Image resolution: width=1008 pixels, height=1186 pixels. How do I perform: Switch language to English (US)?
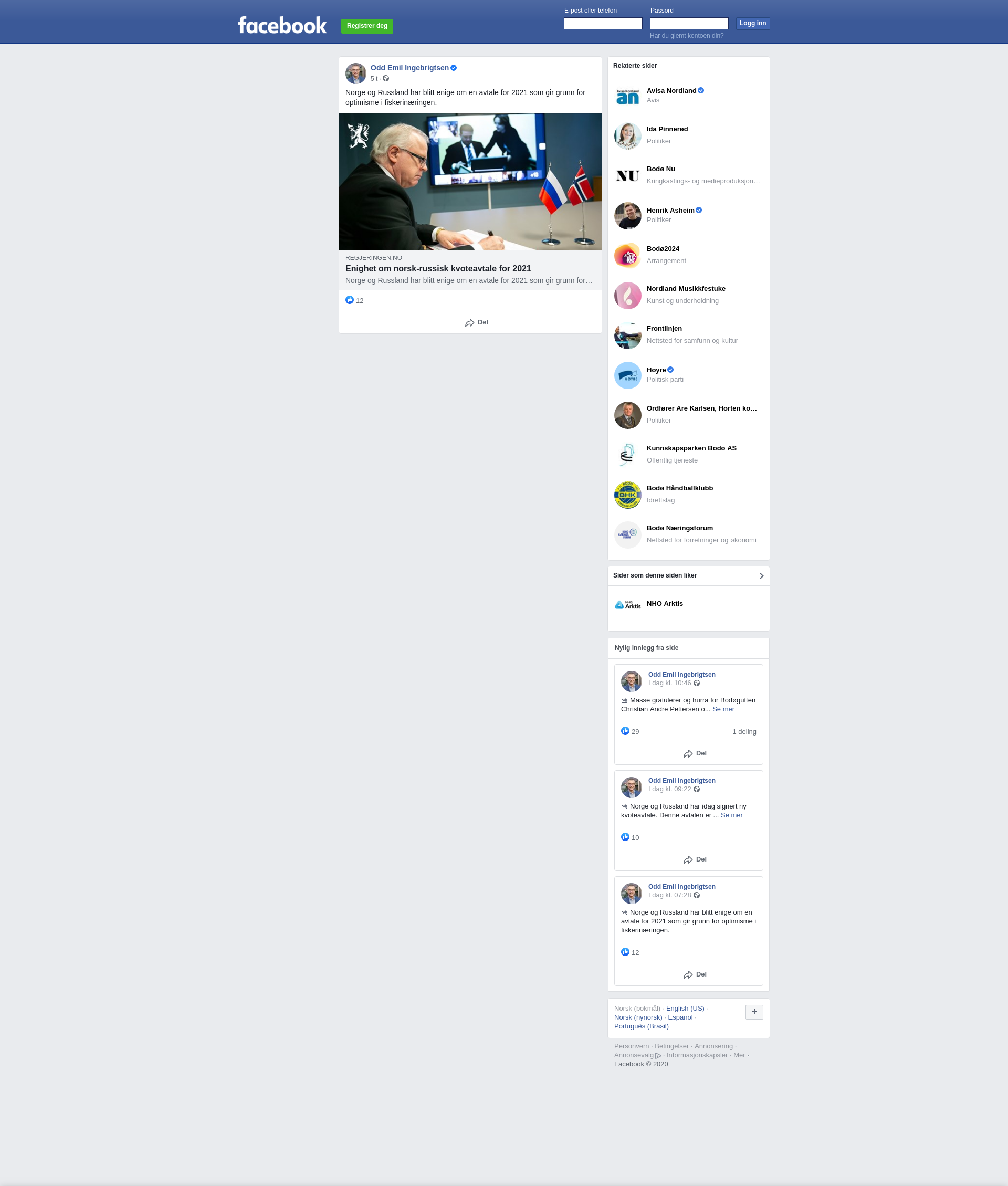click(x=685, y=1009)
